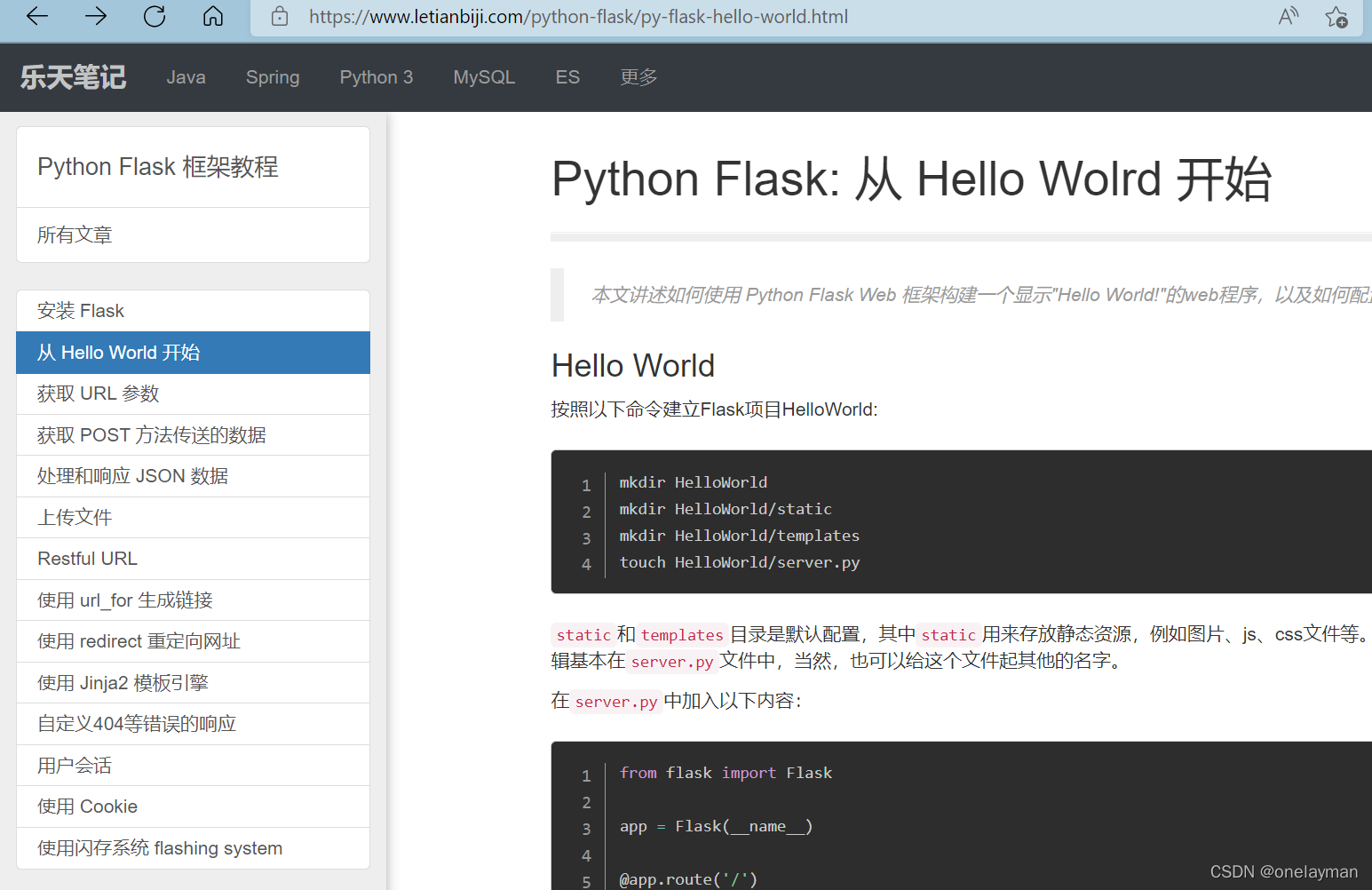
Task: Activate the Read Aloud icon in address bar
Action: pos(1289,16)
